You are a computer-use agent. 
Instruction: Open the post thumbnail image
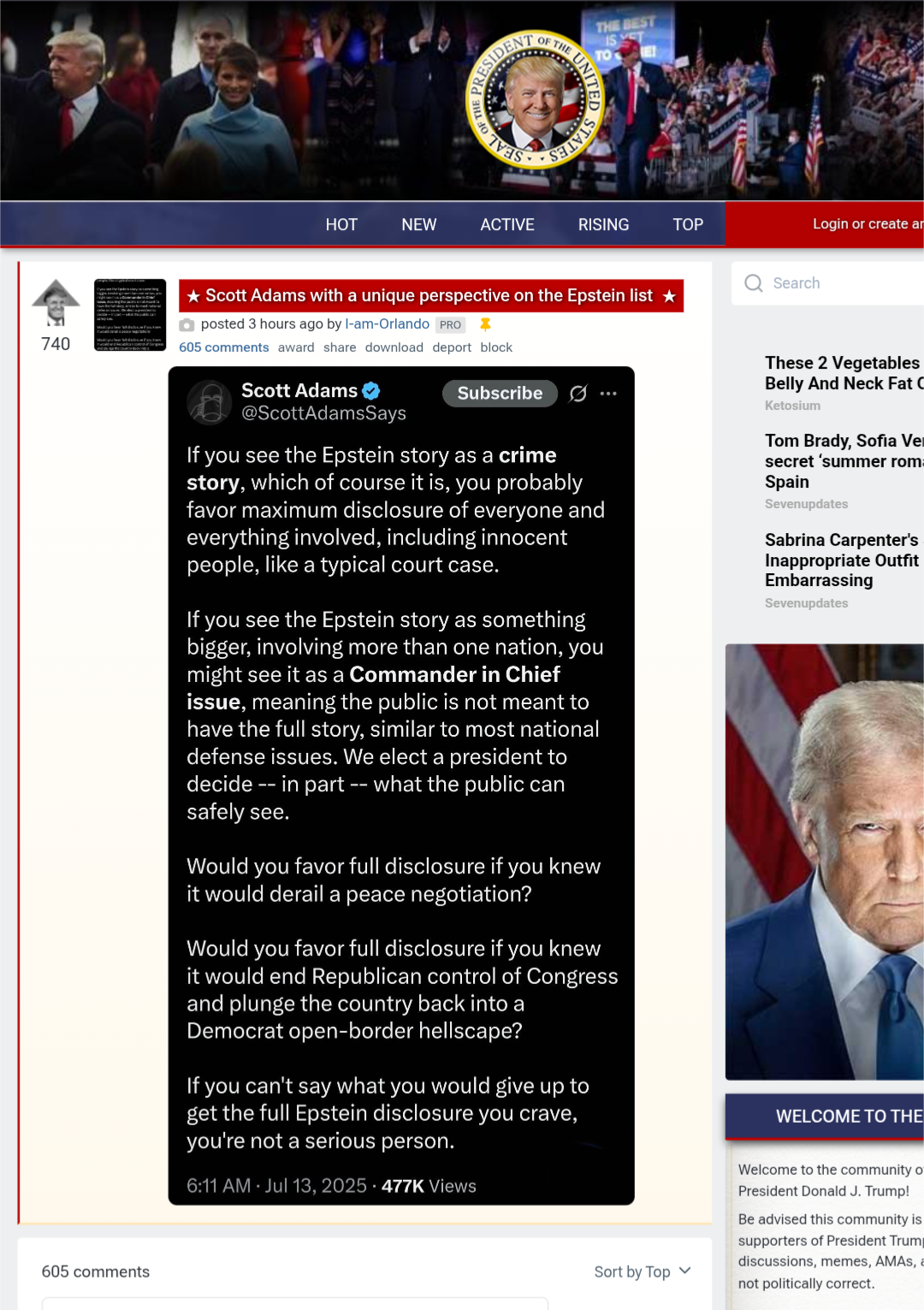[x=130, y=315]
